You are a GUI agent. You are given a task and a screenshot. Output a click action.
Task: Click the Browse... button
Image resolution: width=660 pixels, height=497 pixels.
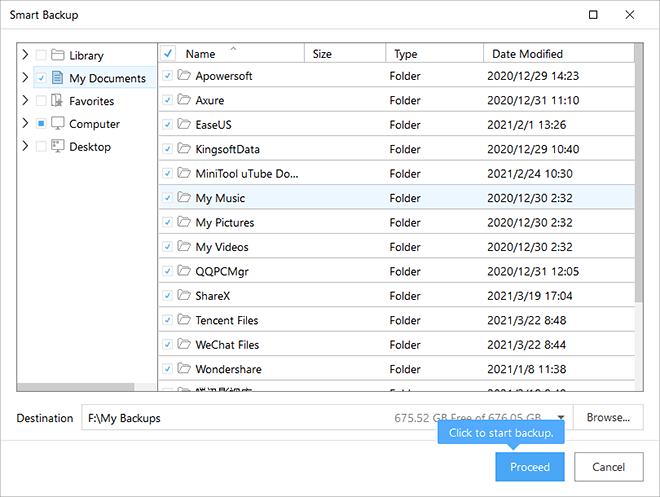(608, 418)
